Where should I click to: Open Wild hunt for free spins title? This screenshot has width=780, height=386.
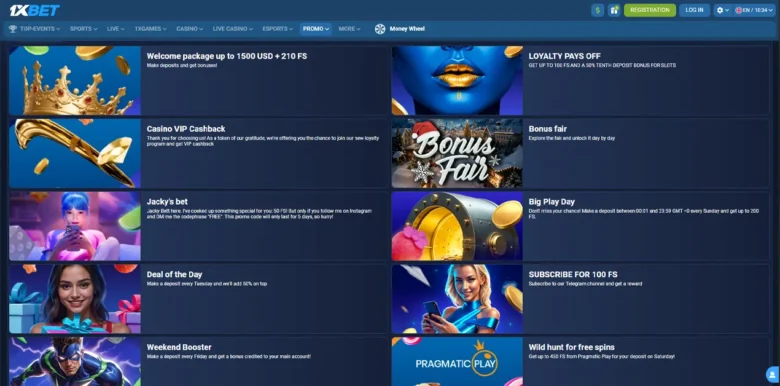pyautogui.click(x=572, y=347)
